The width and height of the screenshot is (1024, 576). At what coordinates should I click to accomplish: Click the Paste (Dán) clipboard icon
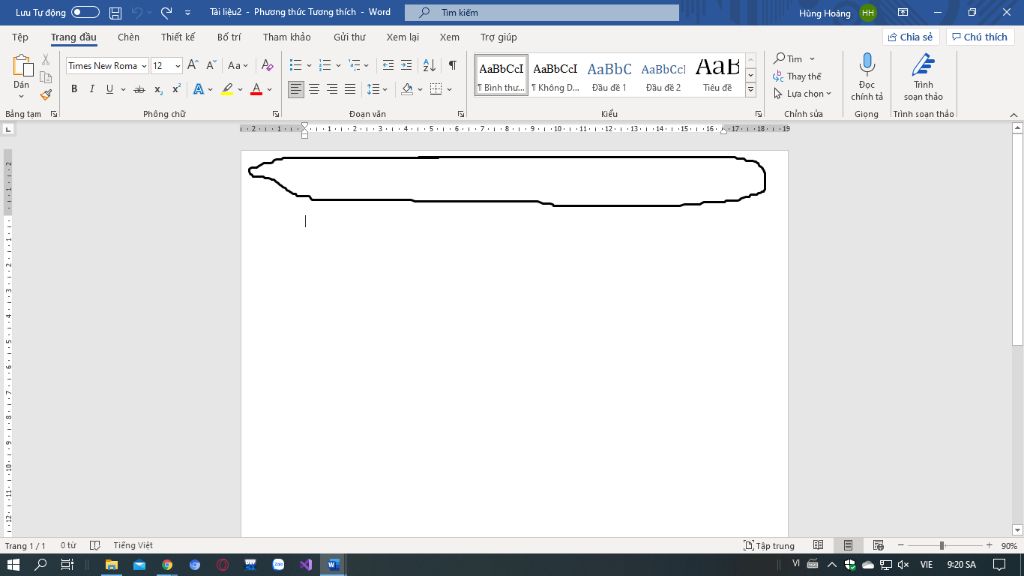point(22,67)
